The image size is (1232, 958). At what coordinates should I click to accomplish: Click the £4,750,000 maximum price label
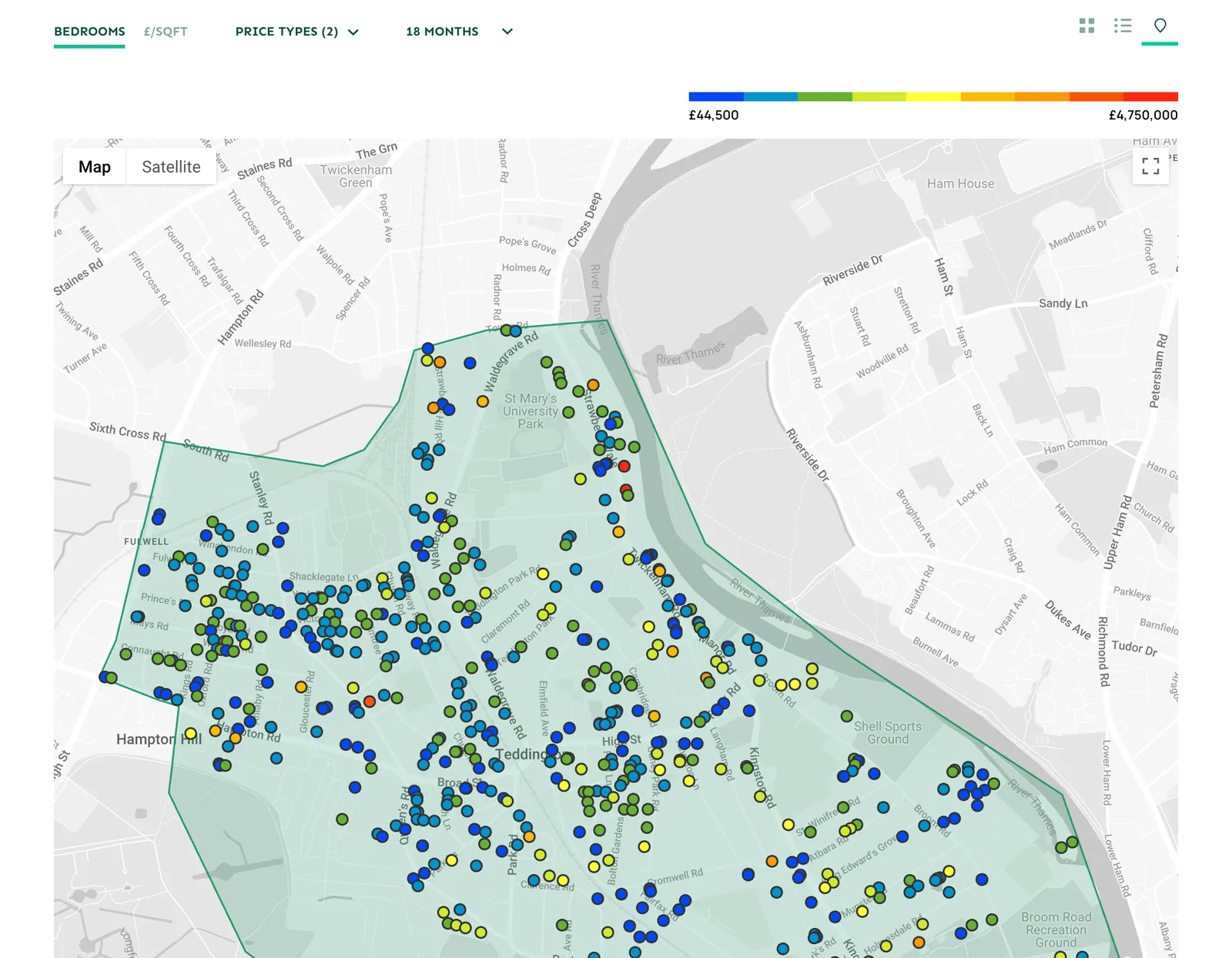(x=1143, y=115)
